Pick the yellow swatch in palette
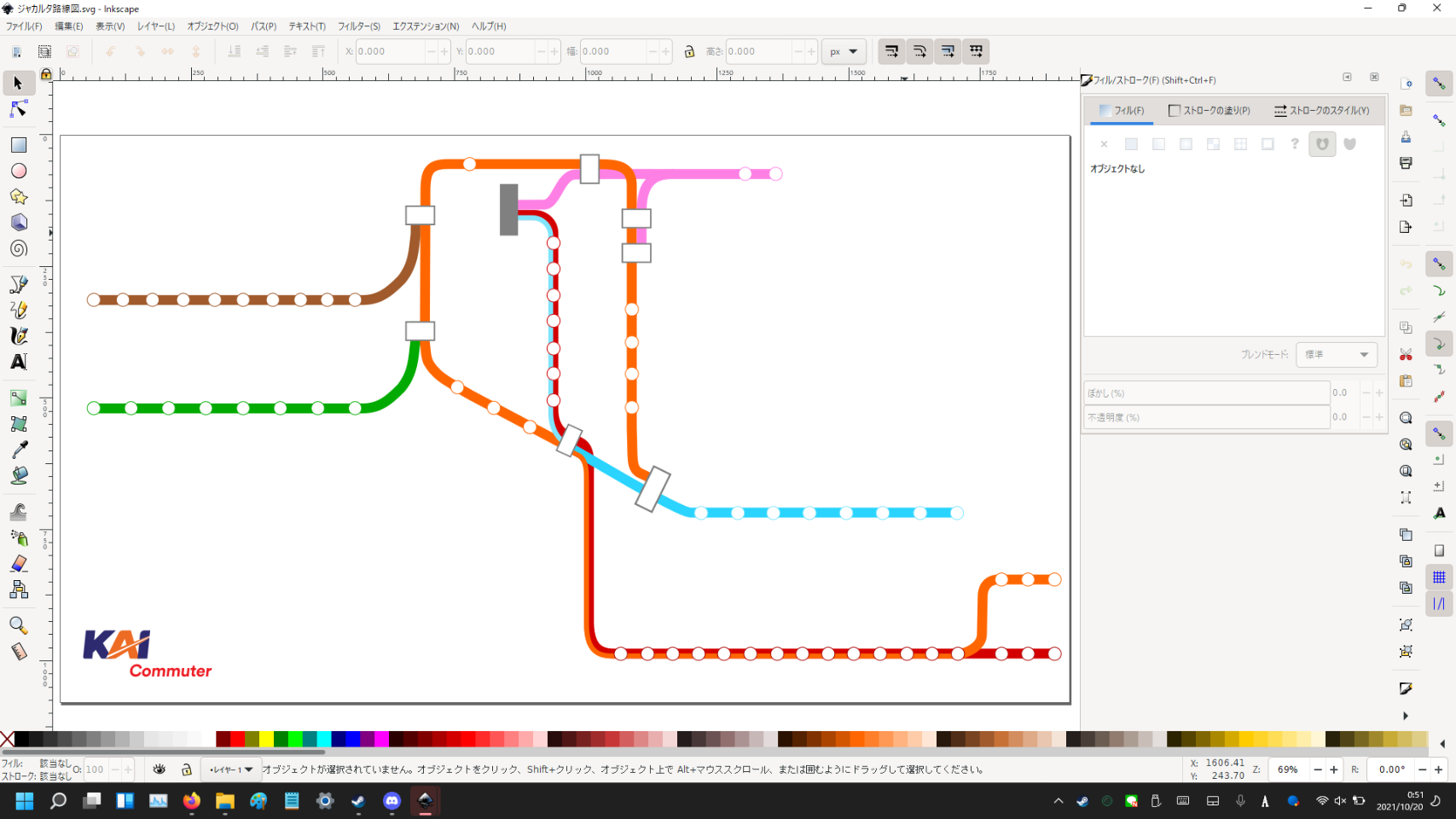The image size is (1456, 819). tap(266, 739)
